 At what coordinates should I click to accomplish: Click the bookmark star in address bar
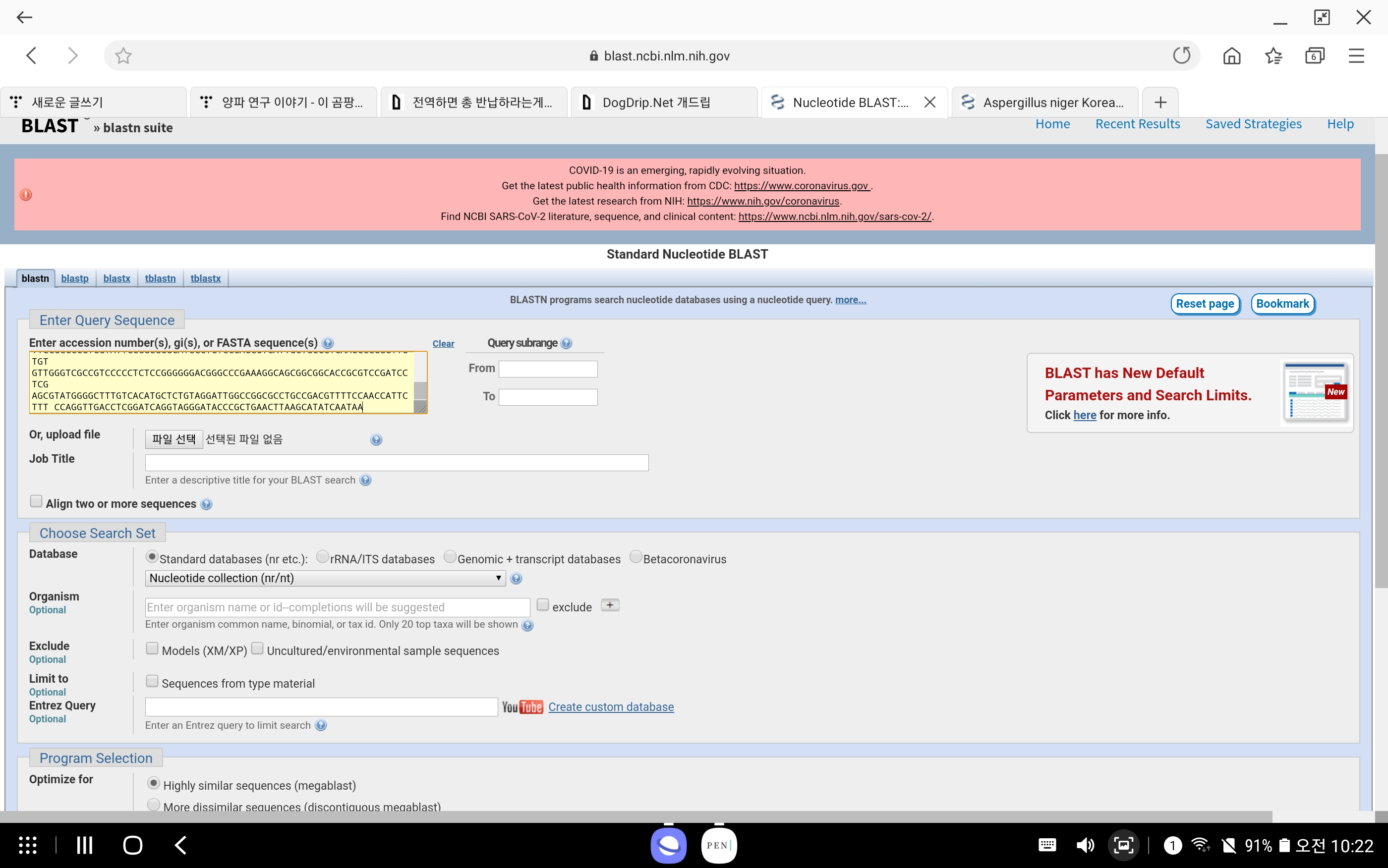[123, 55]
